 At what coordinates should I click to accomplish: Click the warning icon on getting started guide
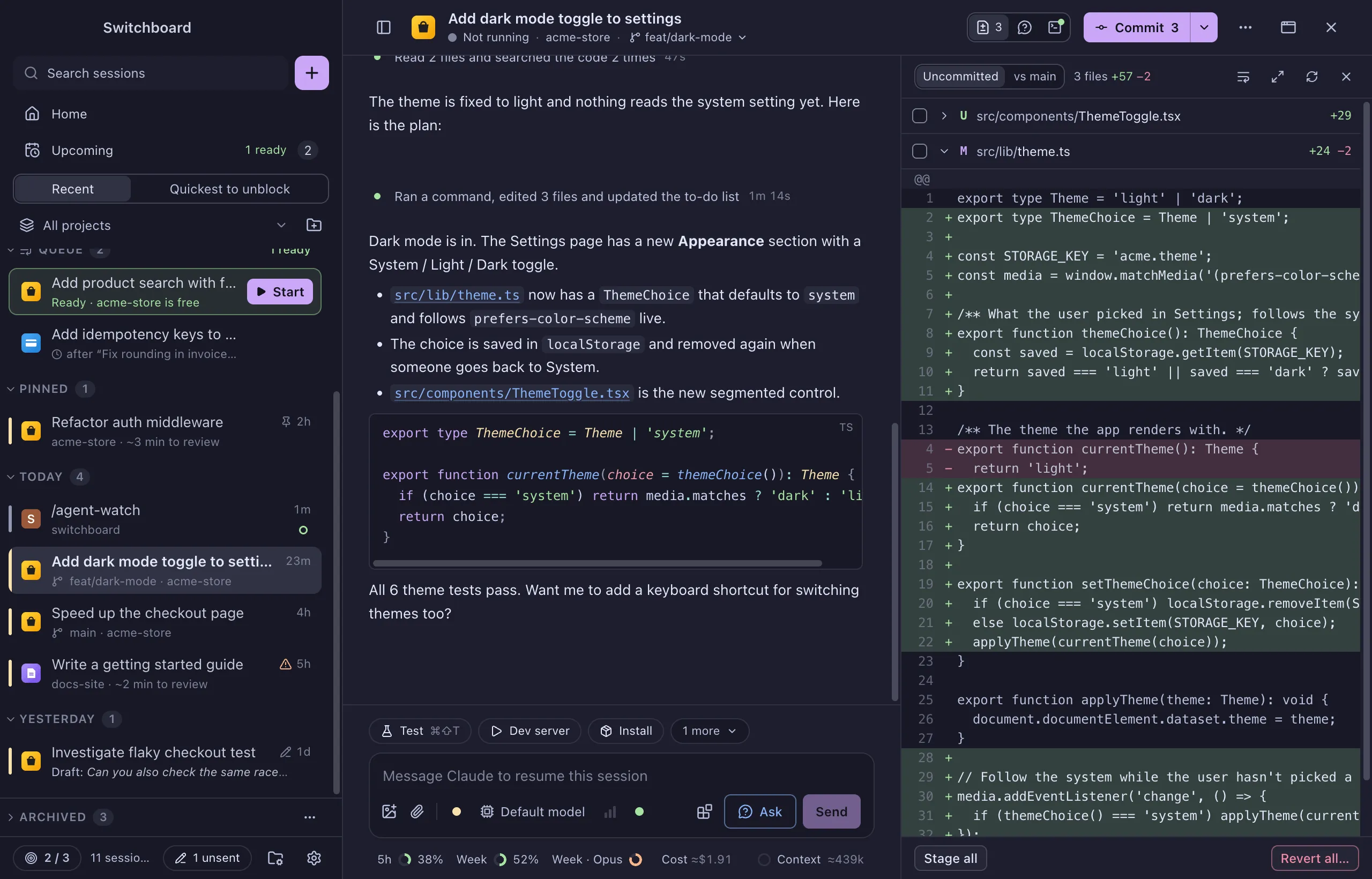click(285, 664)
